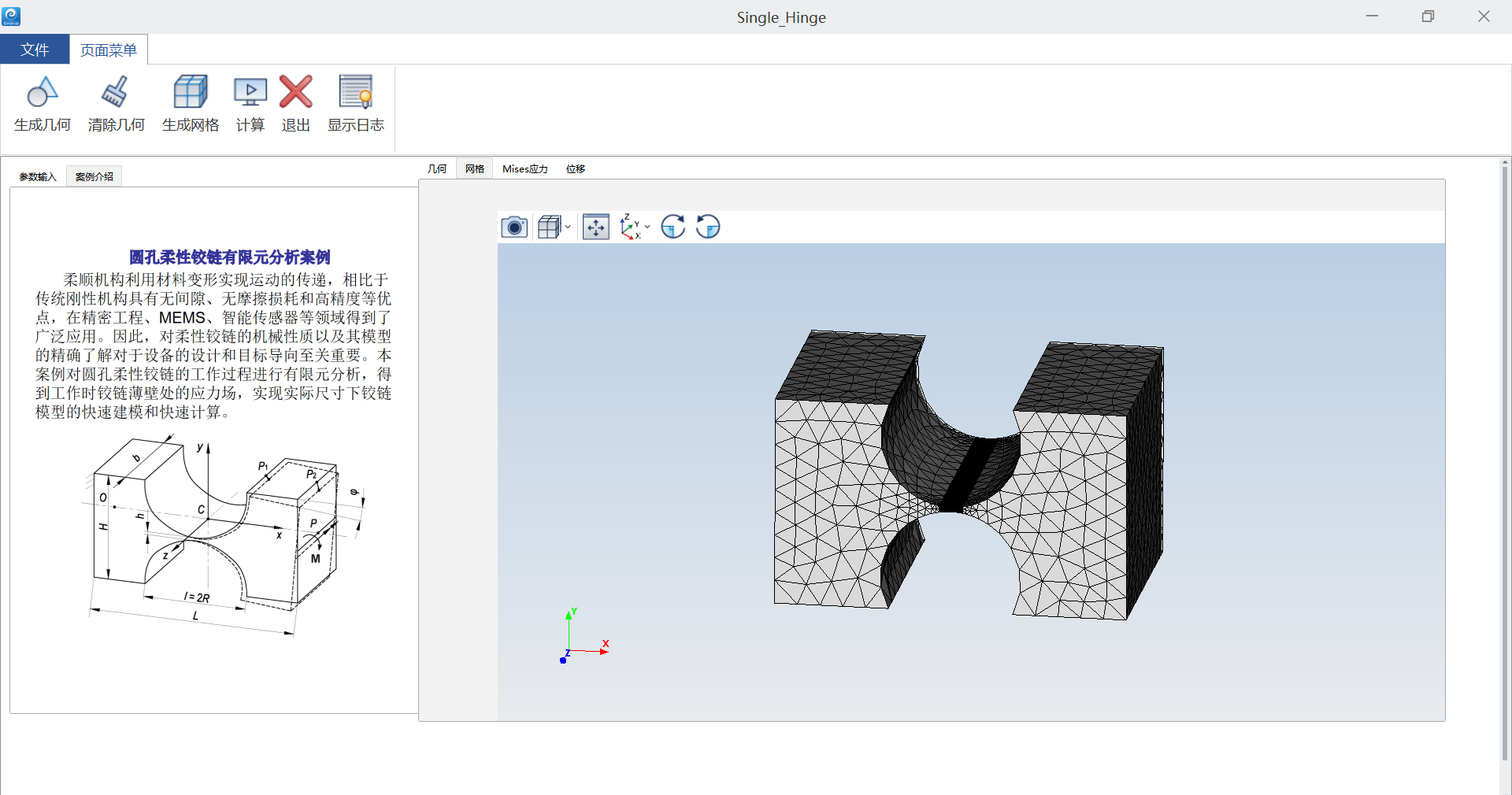The width and height of the screenshot is (1512, 795).
Task: Open the 几何 geometry view tab
Action: pyautogui.click(x=437, y=168)
